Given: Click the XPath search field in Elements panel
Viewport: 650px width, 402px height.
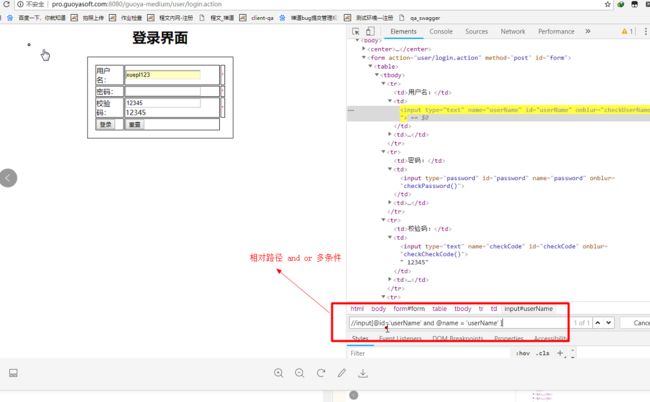Looking at the screenshot, I should (458, 323).
